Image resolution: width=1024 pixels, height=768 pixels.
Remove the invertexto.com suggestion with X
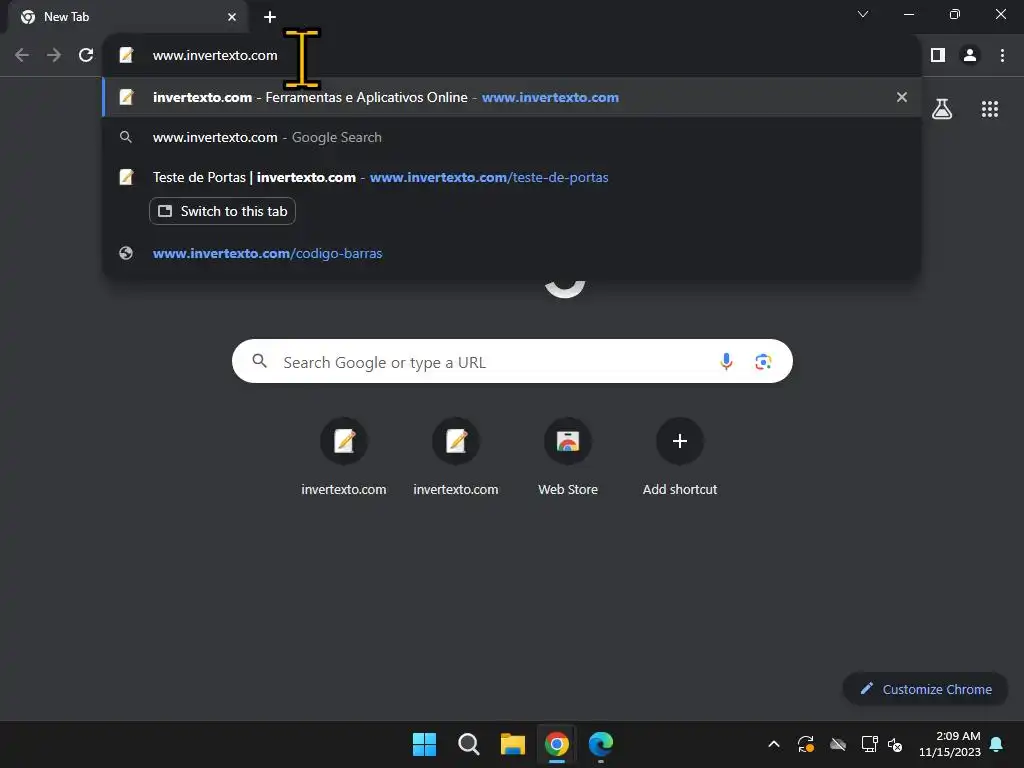point(902,97)
